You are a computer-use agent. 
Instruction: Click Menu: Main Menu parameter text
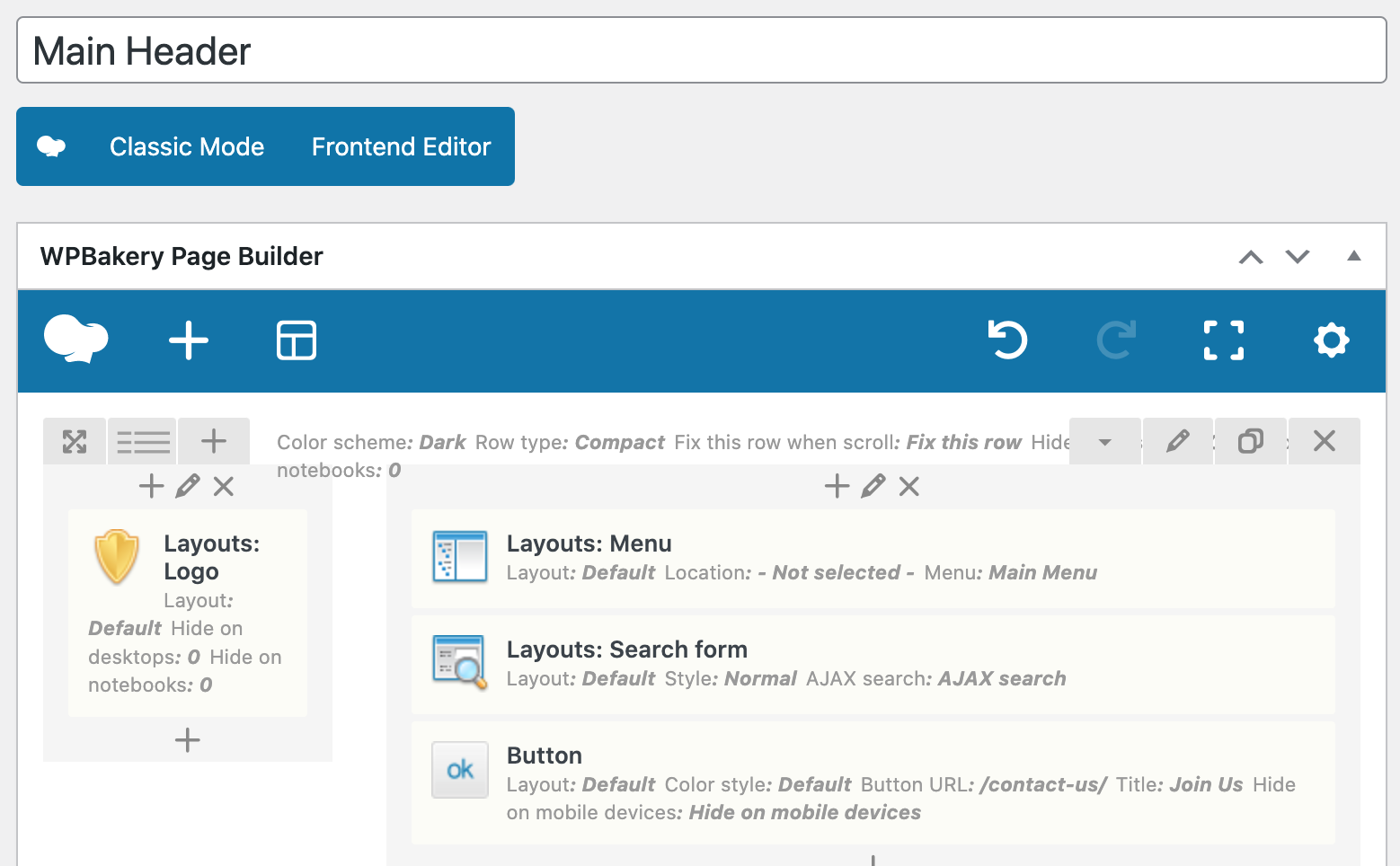(1011, 572)
